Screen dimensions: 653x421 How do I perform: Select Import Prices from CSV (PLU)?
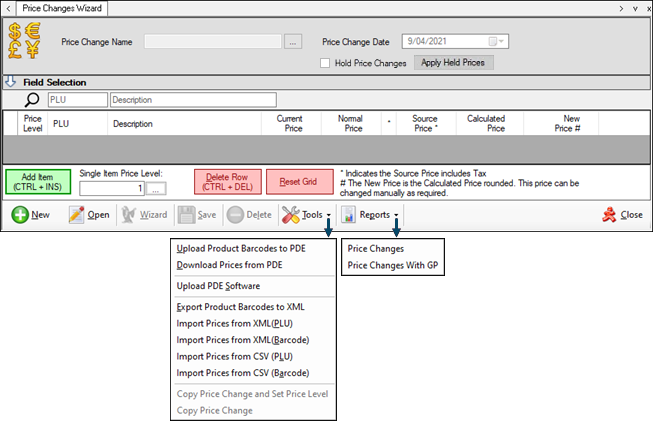pos(234,356)
